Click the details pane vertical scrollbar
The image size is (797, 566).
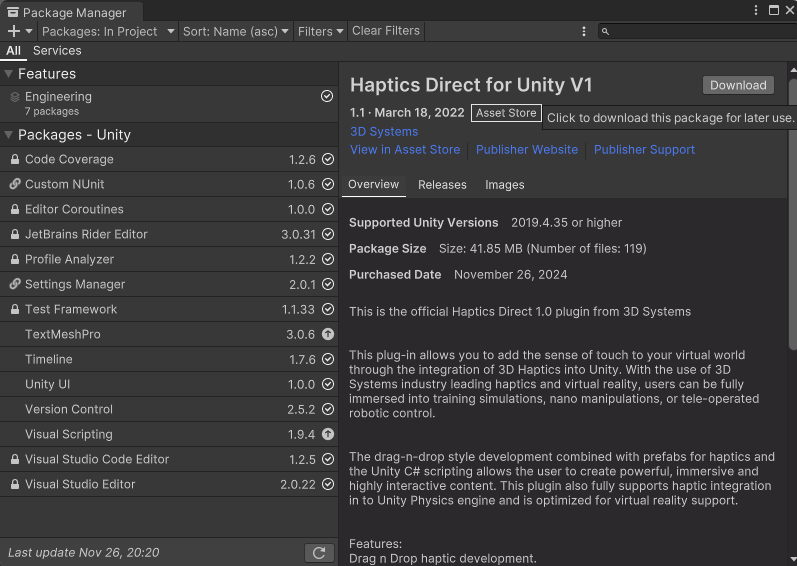(793, 213)
